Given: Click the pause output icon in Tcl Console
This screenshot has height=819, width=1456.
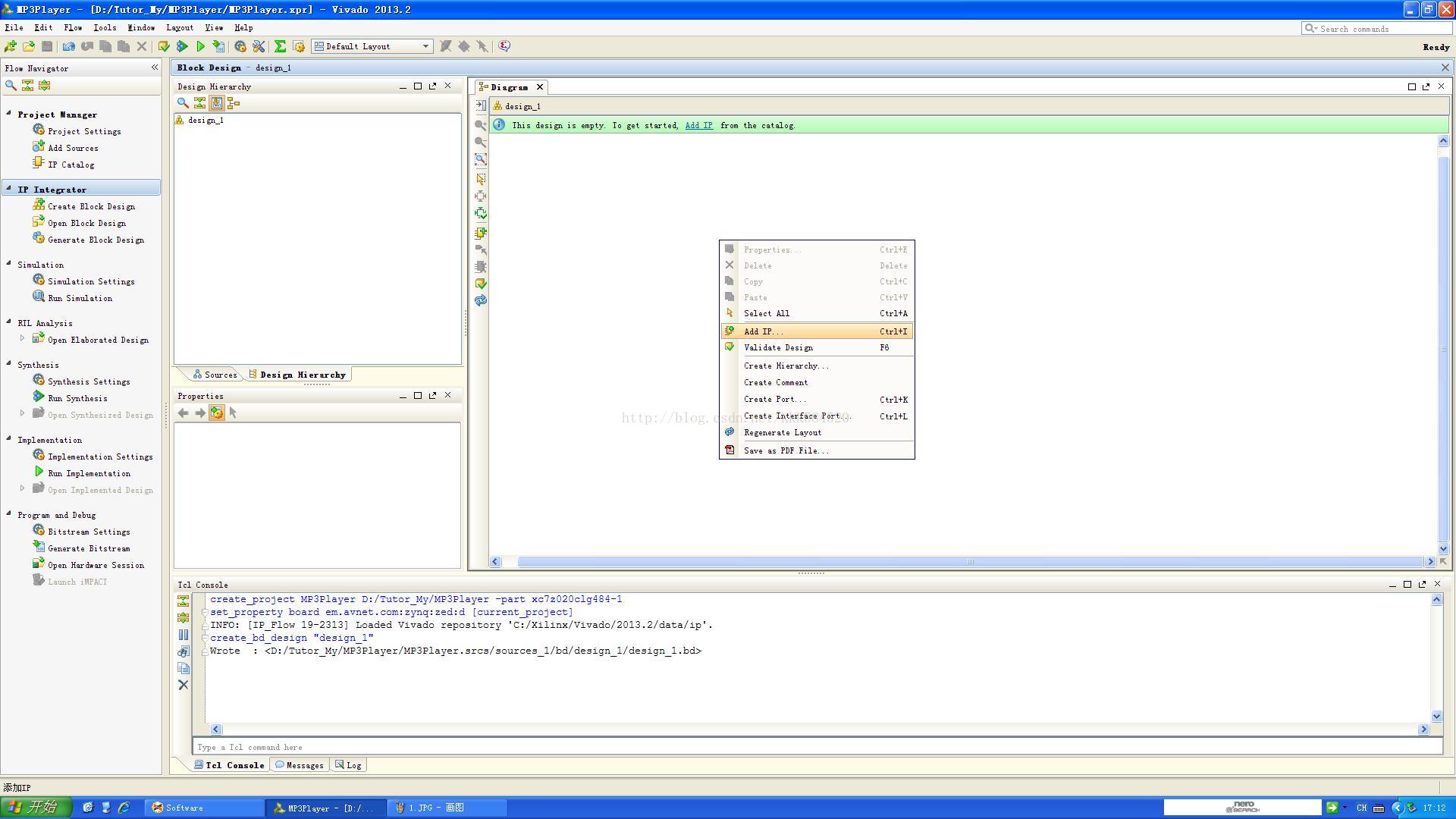Looking at the screenshot, I should 183,635.
